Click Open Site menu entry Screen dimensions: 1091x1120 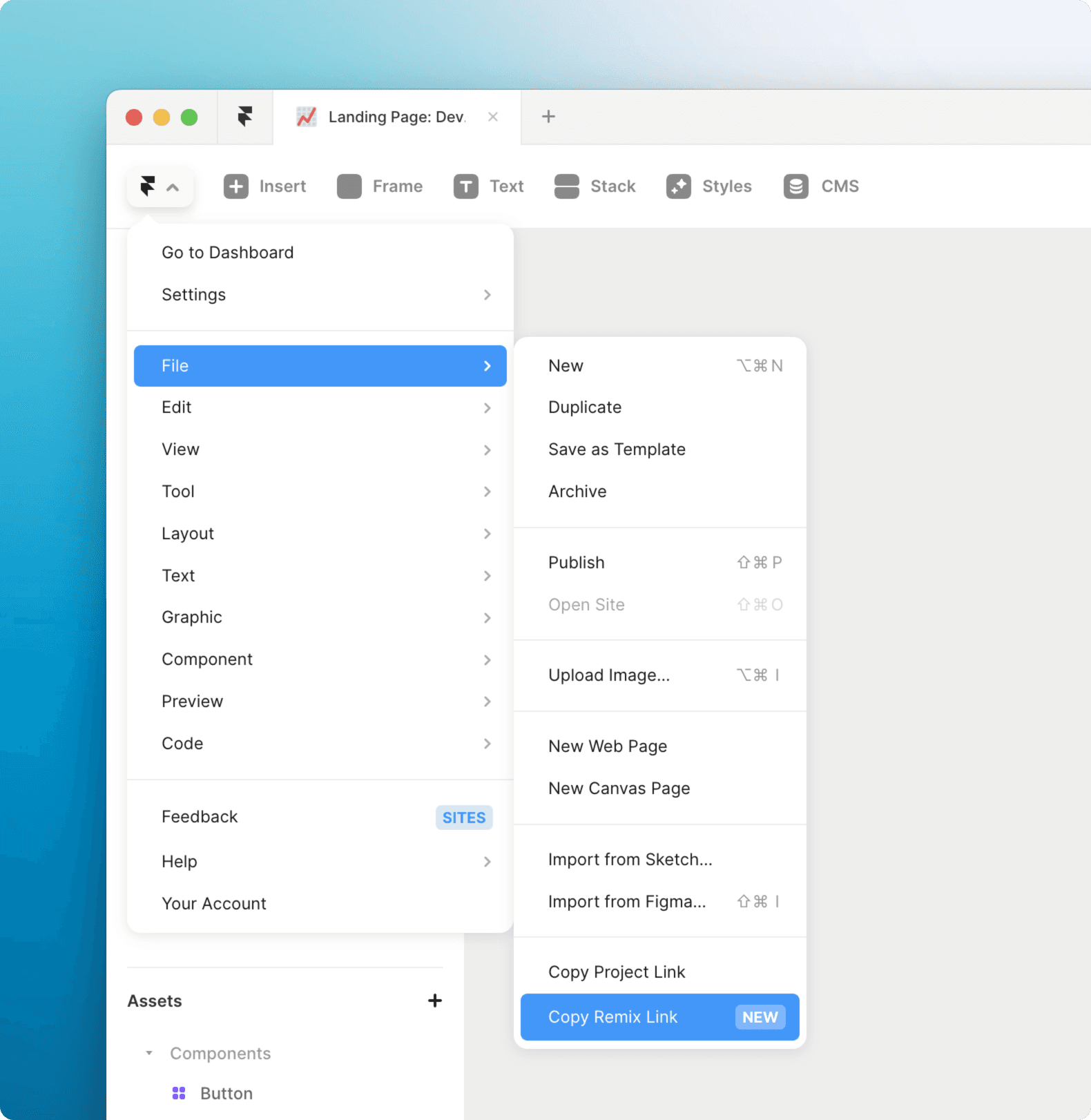[660, 605]
